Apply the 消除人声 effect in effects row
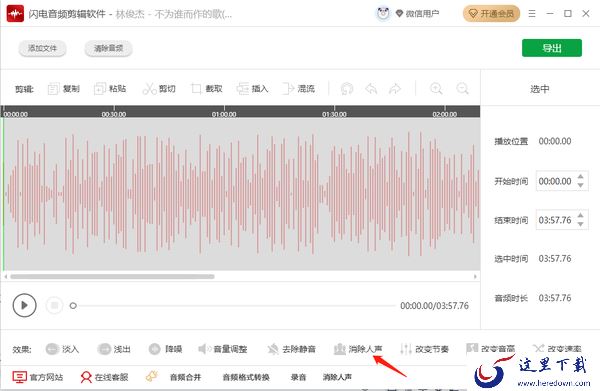This screenshot has height=391, width=600. click(x=358, y=349)
